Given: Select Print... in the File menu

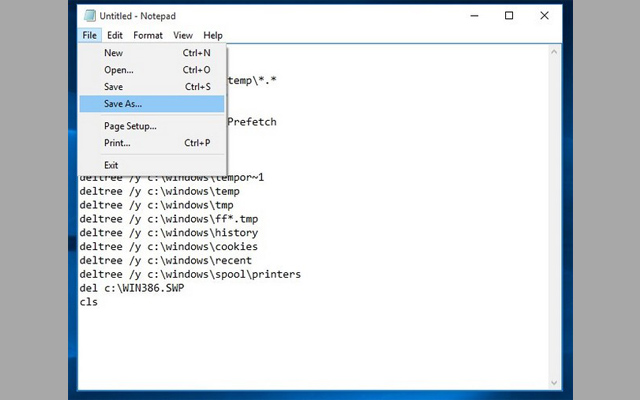Looking at the screenshot, I should (117, 143).
